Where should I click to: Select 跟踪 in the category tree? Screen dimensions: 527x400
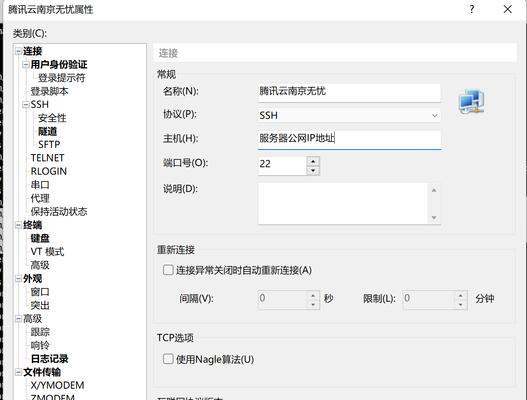pos(40,332)
